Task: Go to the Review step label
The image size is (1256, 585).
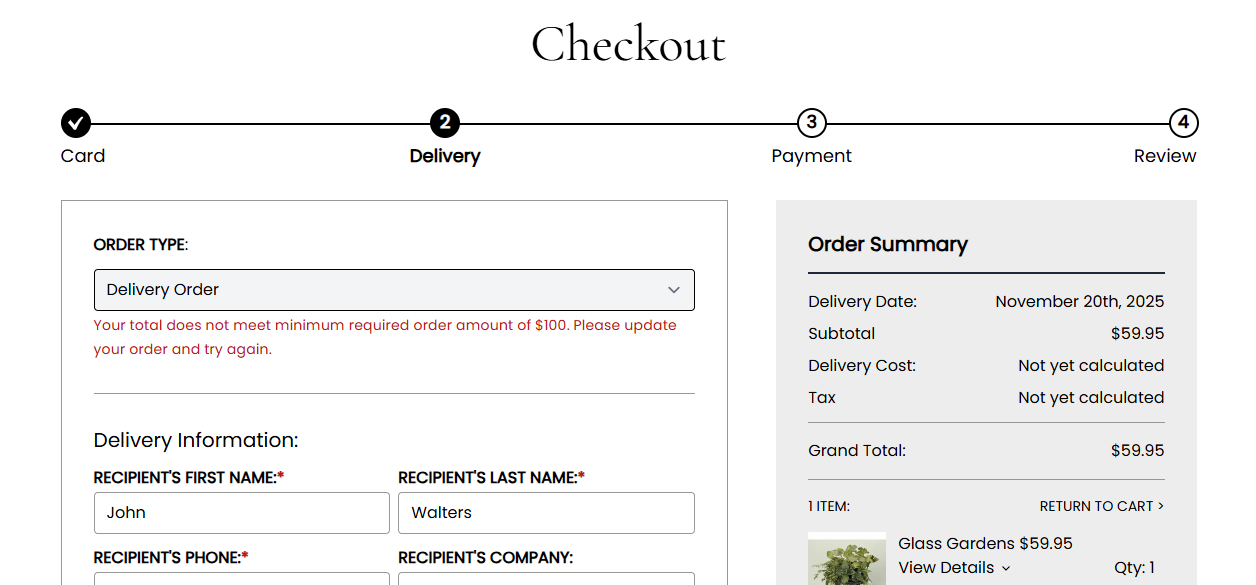Action: 1165,156
